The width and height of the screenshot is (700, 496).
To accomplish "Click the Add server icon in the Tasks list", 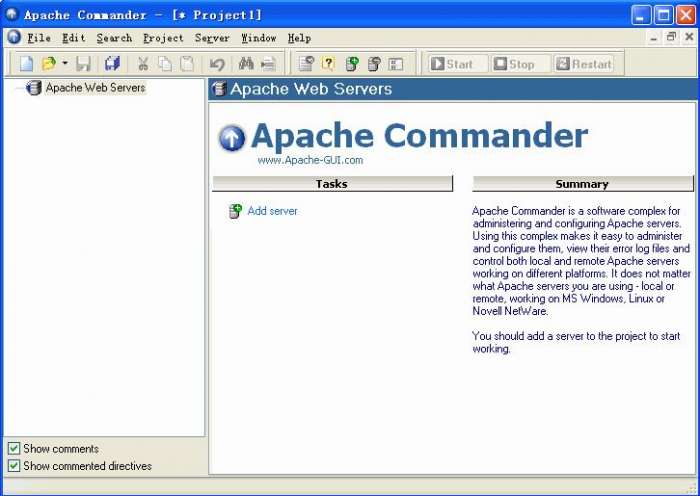I will click(235, 211).
